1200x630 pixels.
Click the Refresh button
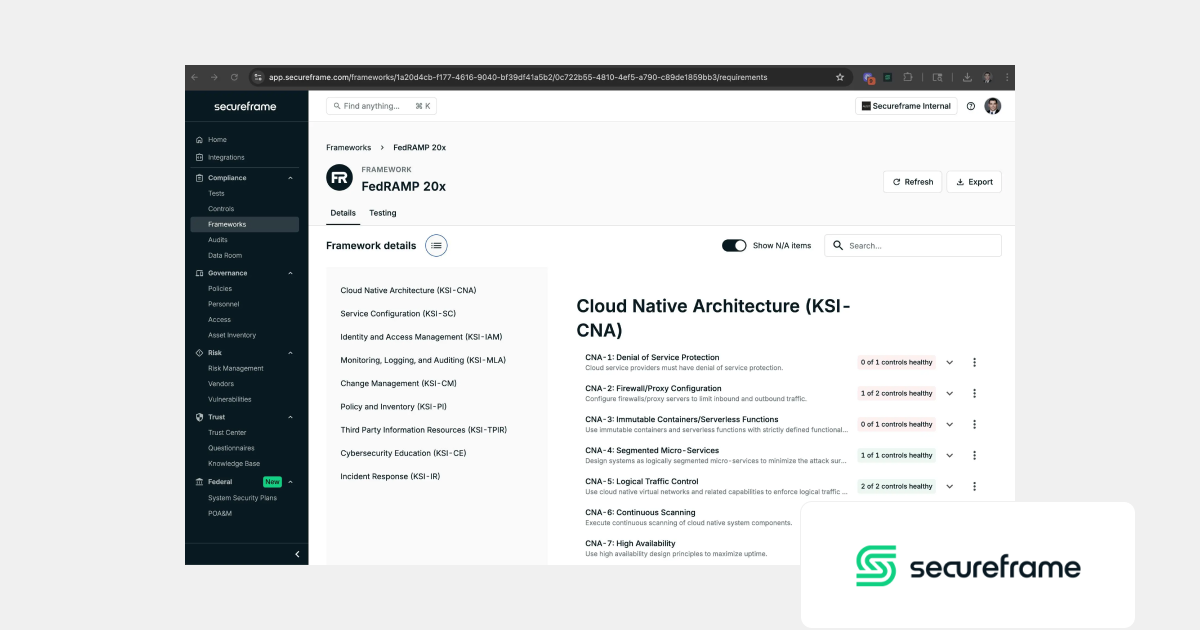click(912, 182)
